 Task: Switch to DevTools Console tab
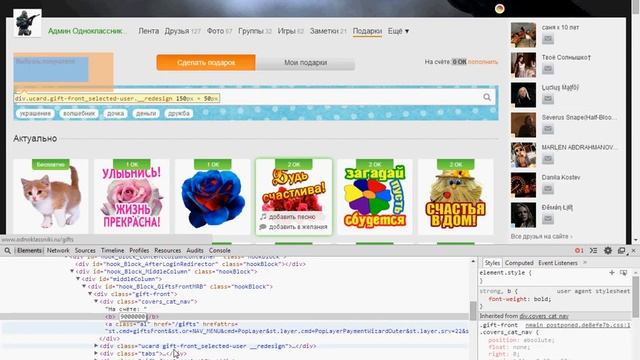pos(220,251)
